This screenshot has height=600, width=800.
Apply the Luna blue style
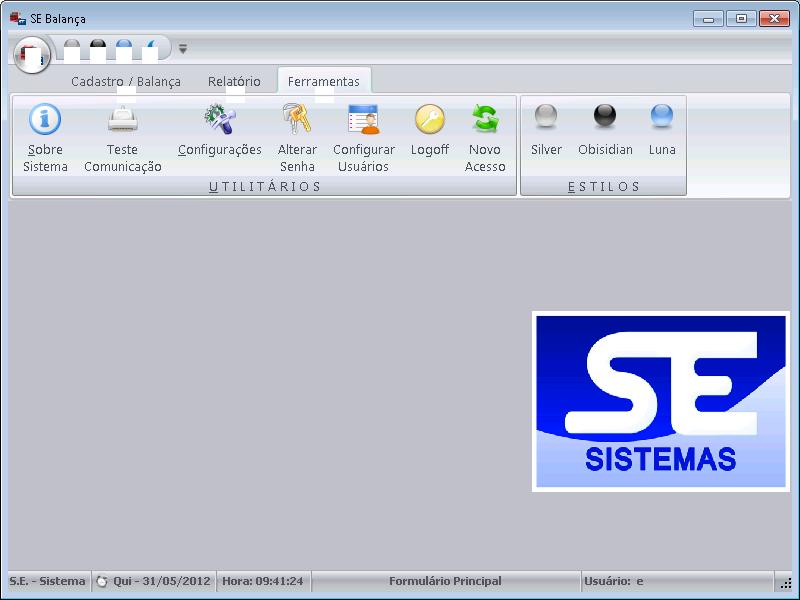[662, 118]
